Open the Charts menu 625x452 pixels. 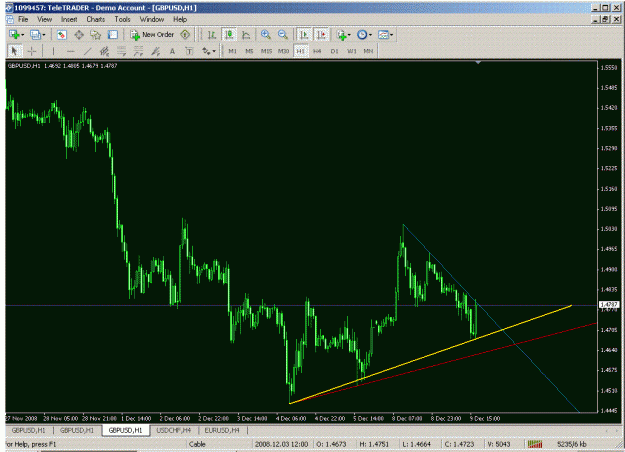pos(96,19)
